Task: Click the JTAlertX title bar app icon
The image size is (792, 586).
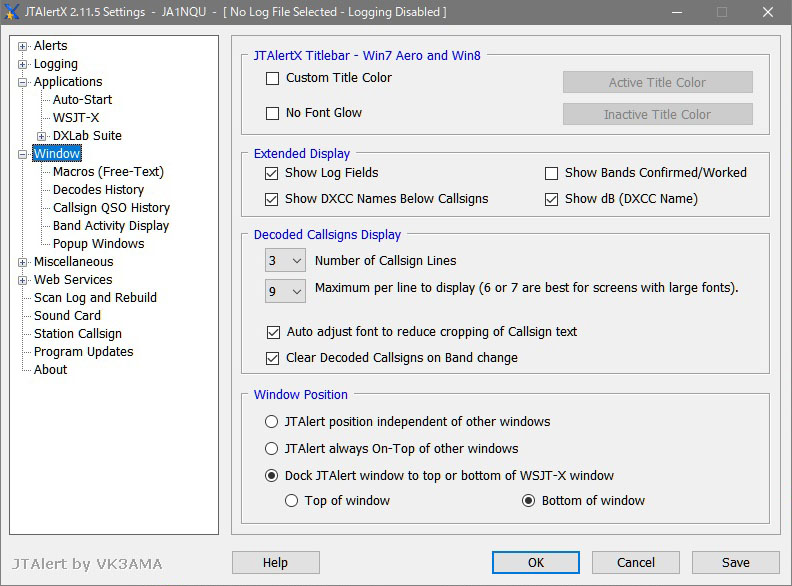Action: point(11,12)
